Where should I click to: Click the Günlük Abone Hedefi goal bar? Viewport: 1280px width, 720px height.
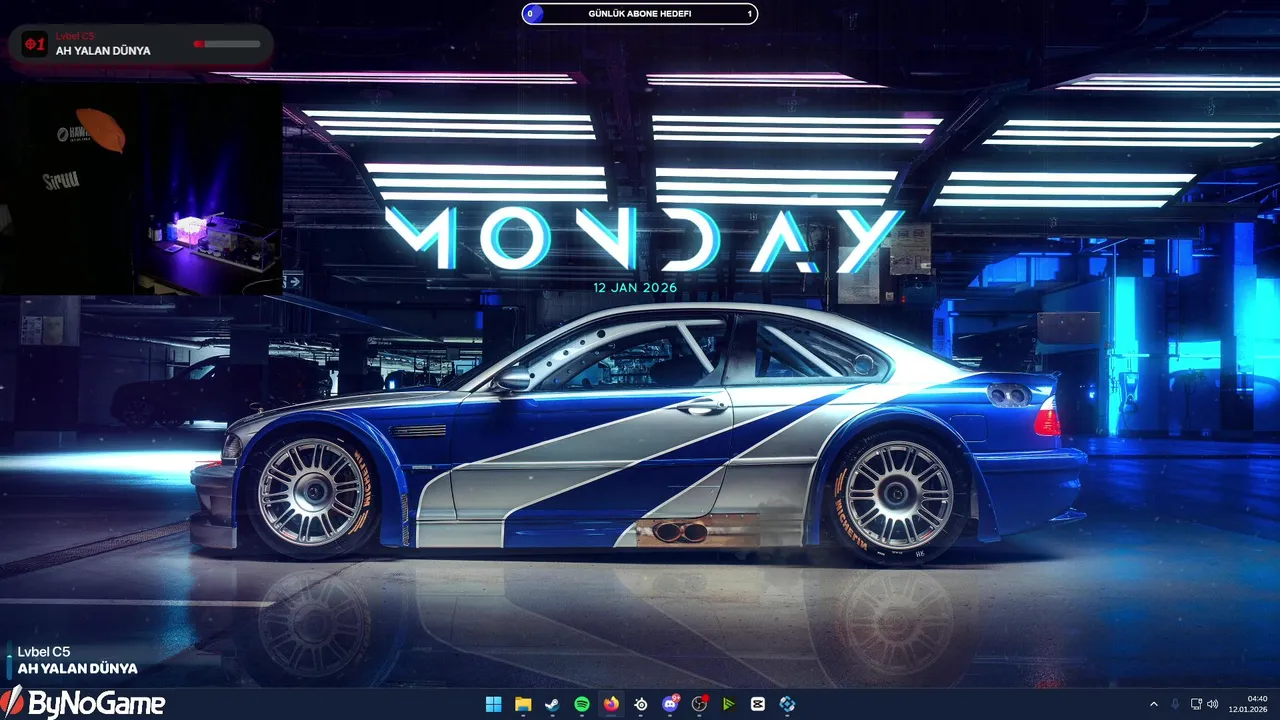[640, 14]
